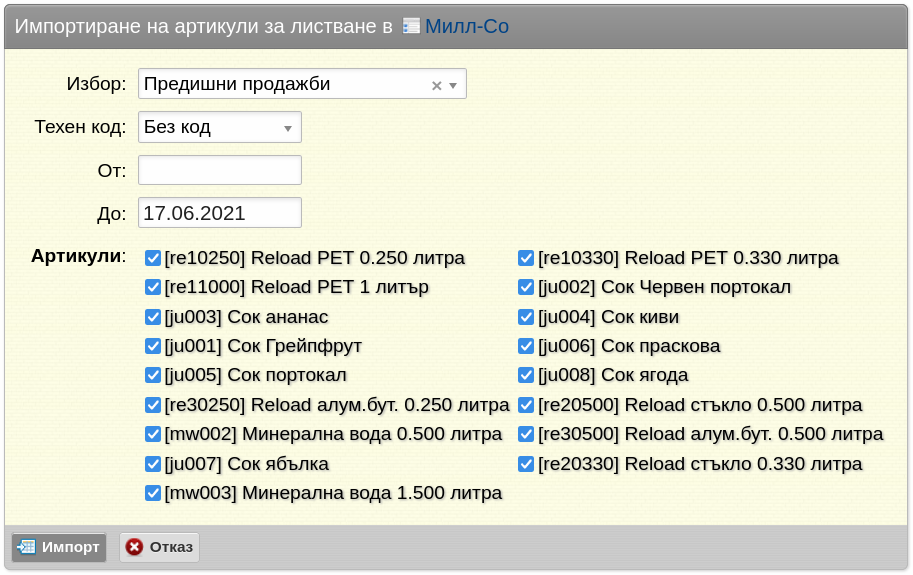
Task: Uncheck [mw003] Минерална вода 1.500 литра
Action: pyautogui.click(x=153, y=493)
